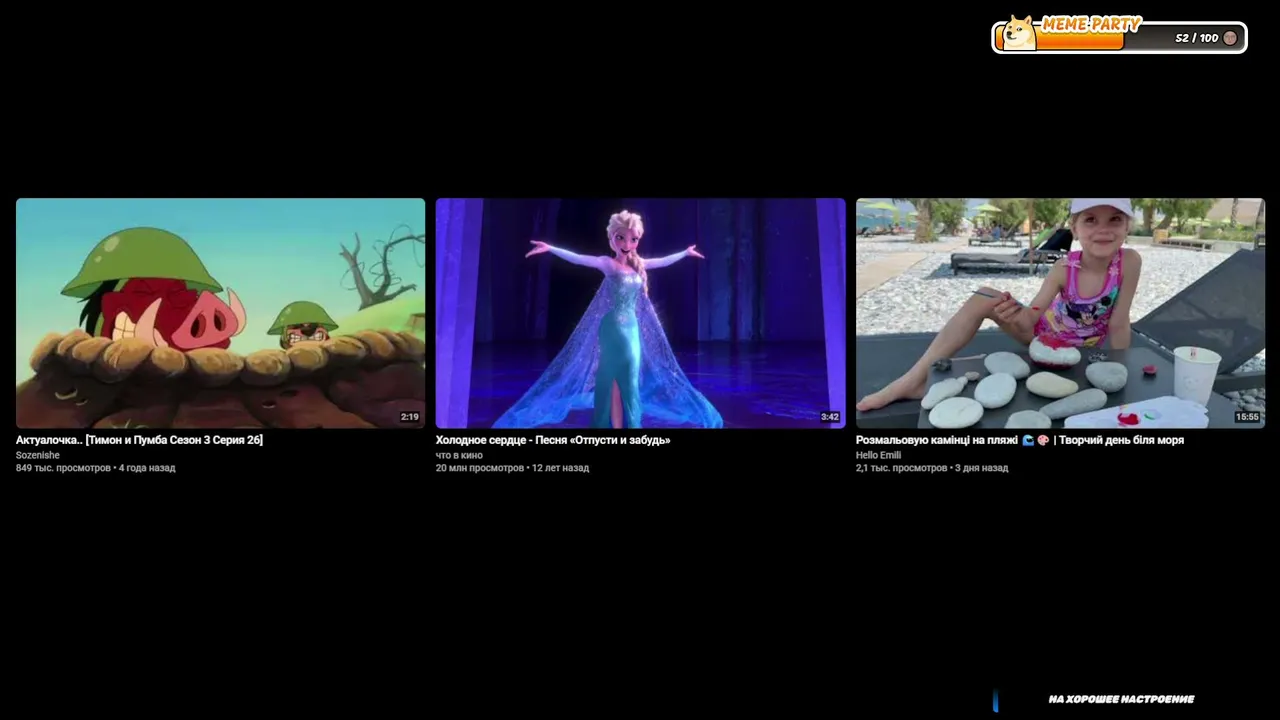Click the MEME PARTY title text
Image resolution: width=1280 pixels, height=720 pixels.
pyautogui.click(x=1091, y=24)
